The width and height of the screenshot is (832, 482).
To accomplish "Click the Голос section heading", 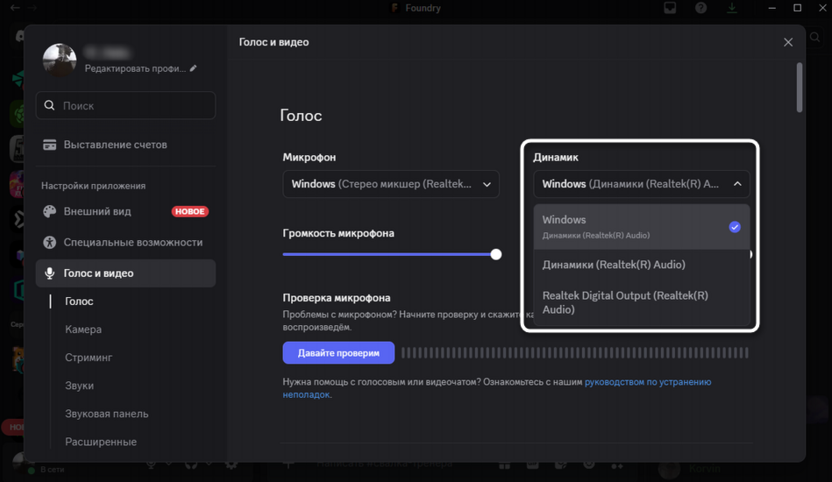I will pos(301,115).
